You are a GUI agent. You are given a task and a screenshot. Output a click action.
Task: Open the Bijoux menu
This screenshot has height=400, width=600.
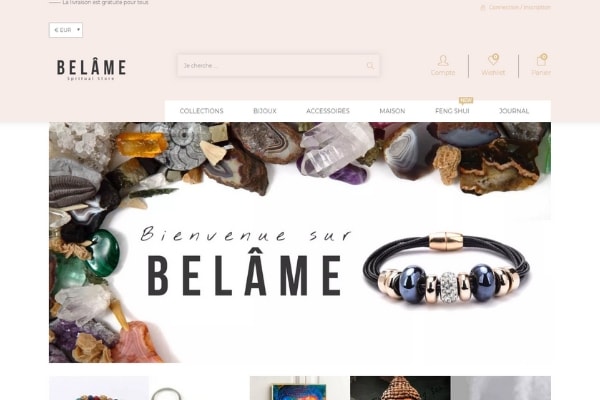[265, 111]
